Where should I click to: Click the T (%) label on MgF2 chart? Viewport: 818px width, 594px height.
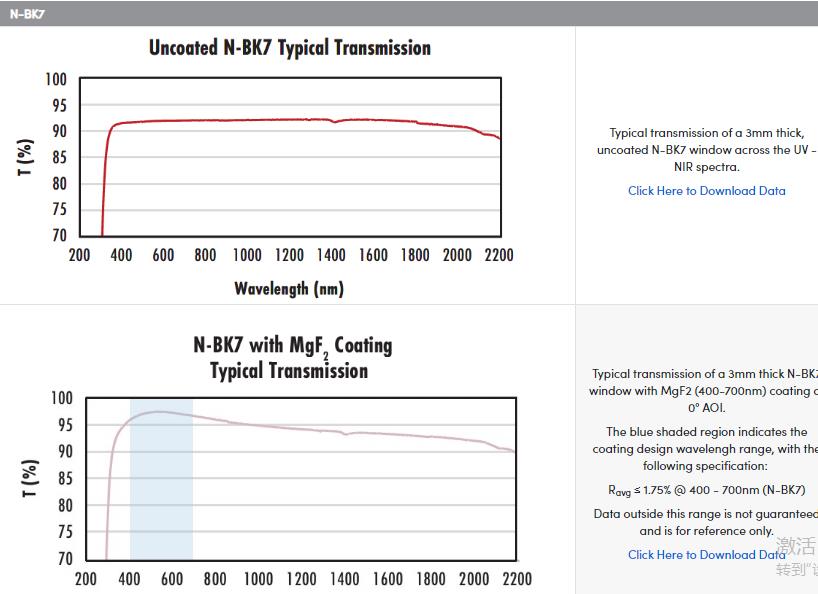pyautogui.click(x=31, y=478)
